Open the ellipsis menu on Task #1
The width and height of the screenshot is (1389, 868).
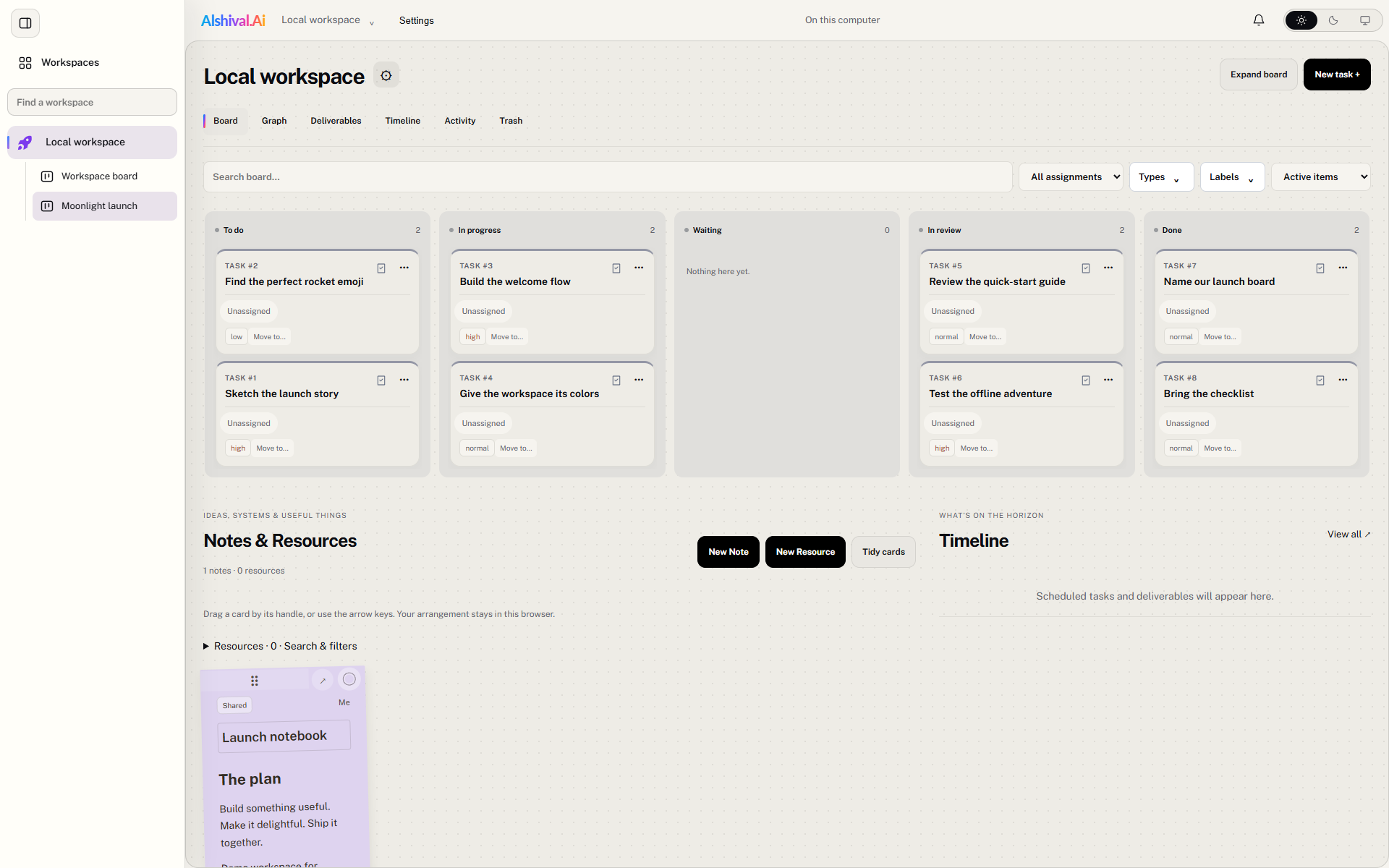point(404,380)
